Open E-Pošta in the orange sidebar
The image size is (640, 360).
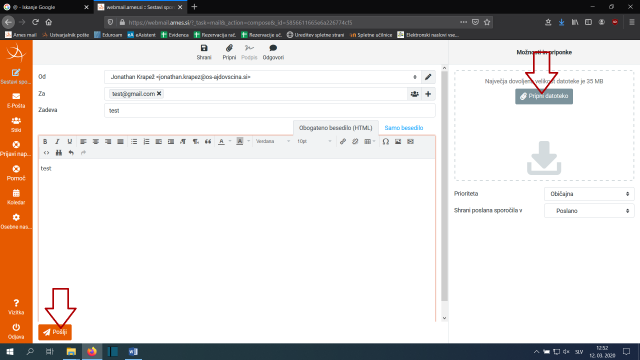pyautogui.click(x=16, y=100)
